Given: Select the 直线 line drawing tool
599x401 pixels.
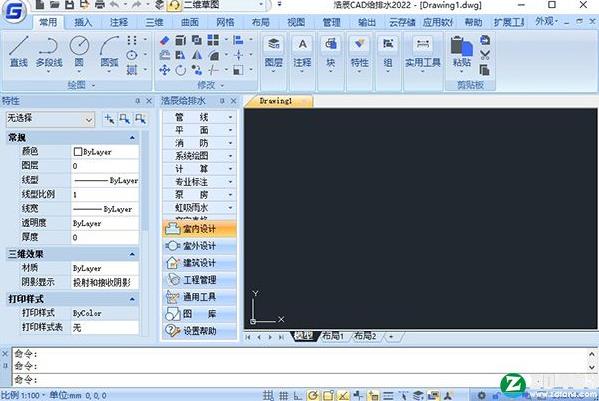Looking at the screenshot, I should [18, 52].
